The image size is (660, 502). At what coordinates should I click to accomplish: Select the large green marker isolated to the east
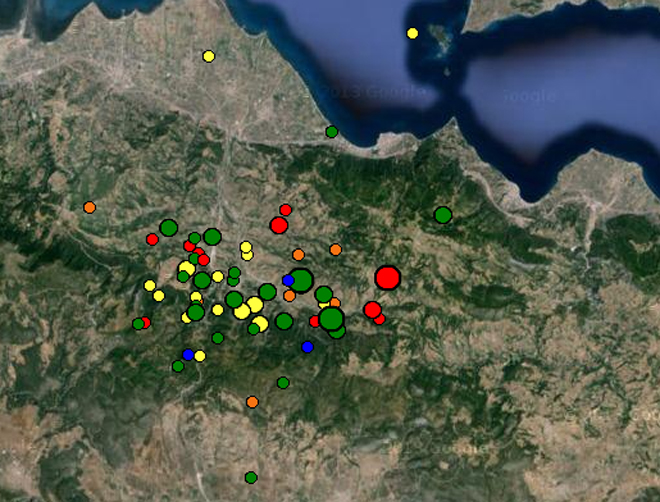pyautogui.click(x=443, y=214)
